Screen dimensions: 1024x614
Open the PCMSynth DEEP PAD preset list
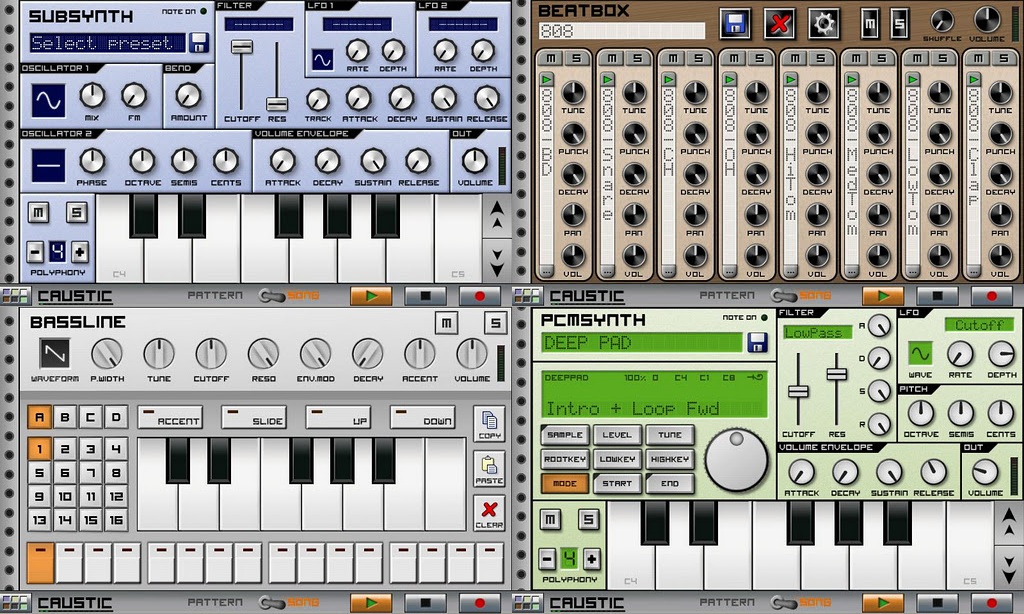(643, 342)
